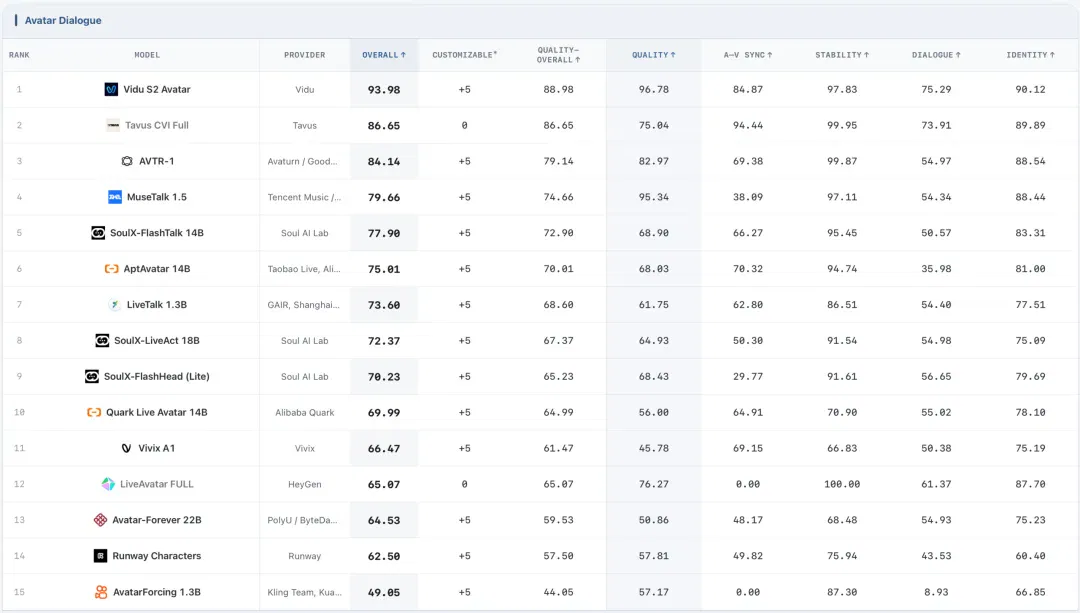The image size is (1080, 613).
Task: Click the LiveTalk 1.3B logo icon
Action: (x=115, y=304)
